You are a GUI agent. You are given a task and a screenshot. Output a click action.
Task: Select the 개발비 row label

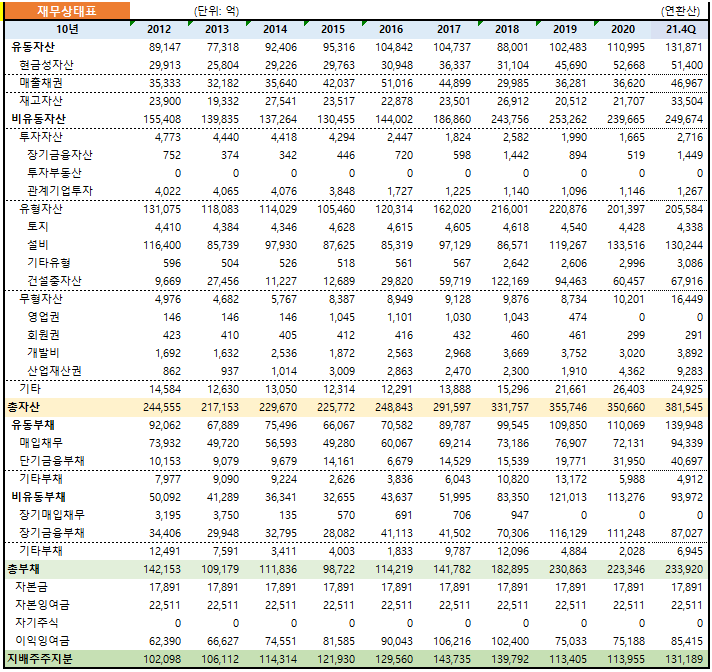[x=43, y=353]
